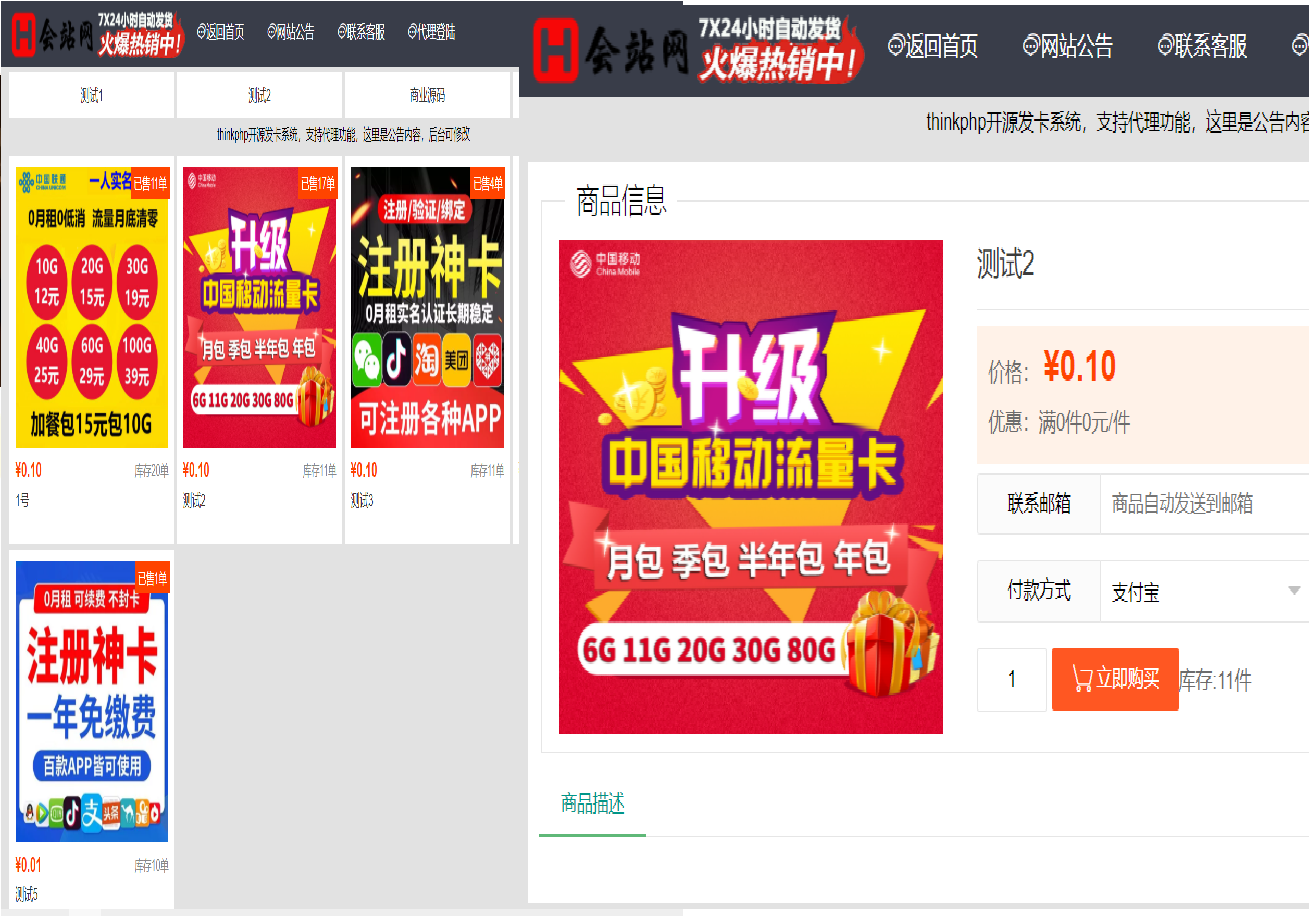The width and height of the screenshot is (1309, 916).
Task: Open 代理登陆 in the list page header
Action: 432,32
